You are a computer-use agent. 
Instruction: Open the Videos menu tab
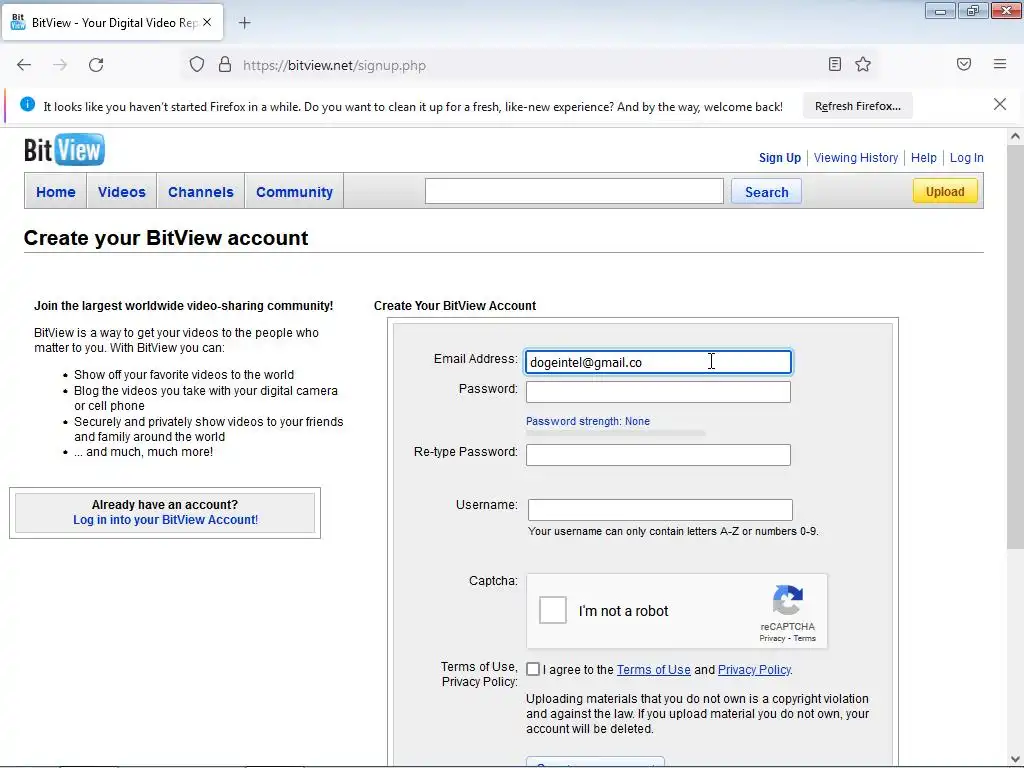pos(121,192)
